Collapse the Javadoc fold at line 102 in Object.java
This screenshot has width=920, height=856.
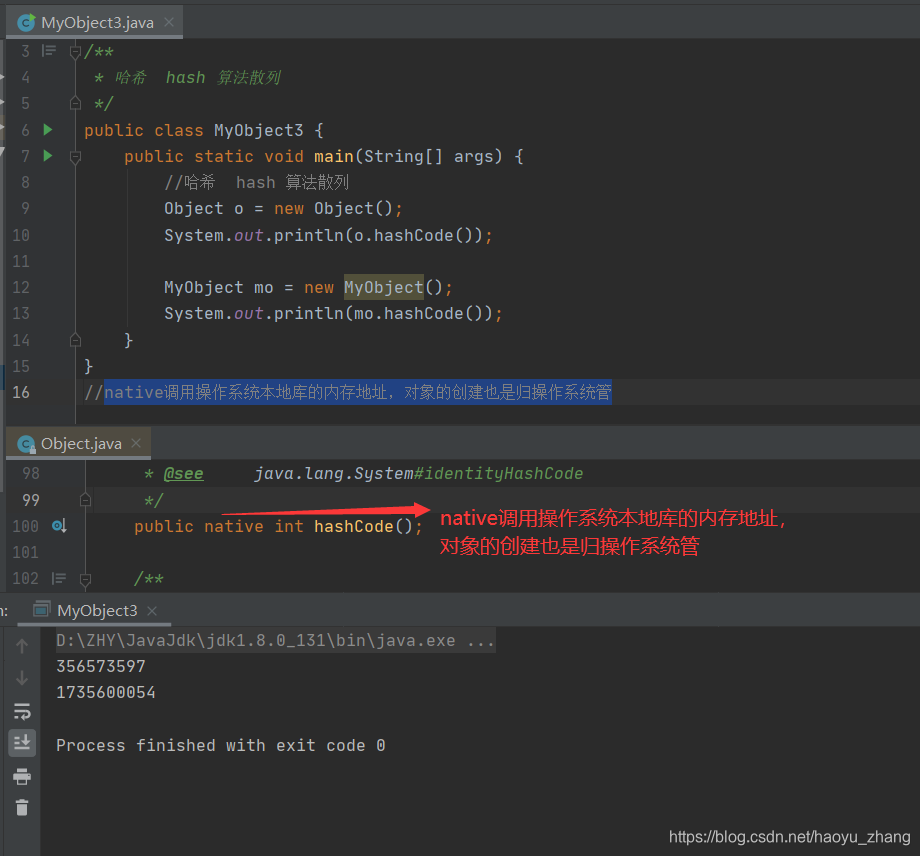[x=85, y=580]
